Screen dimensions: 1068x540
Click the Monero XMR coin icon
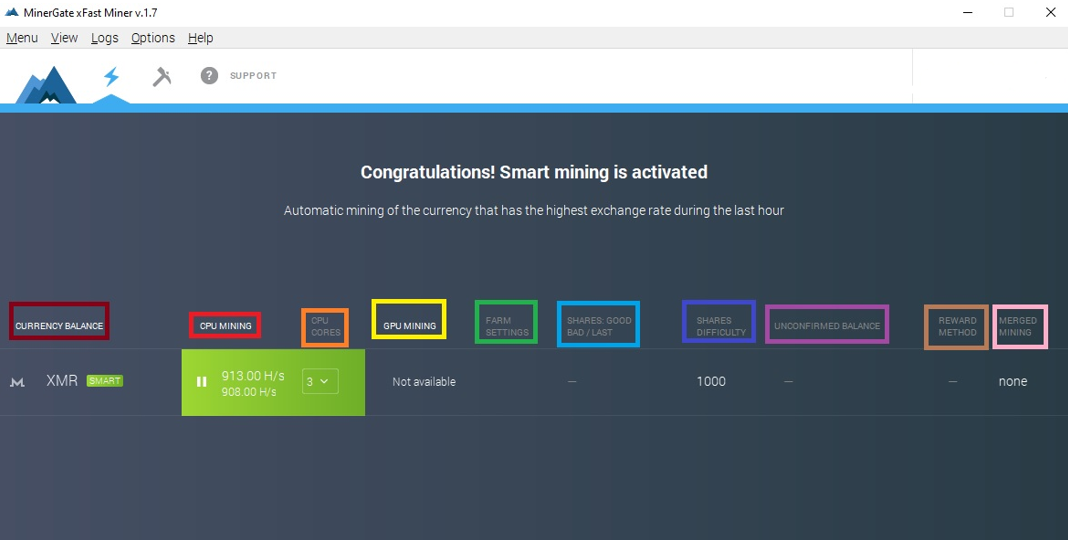[x=18, y=382]
